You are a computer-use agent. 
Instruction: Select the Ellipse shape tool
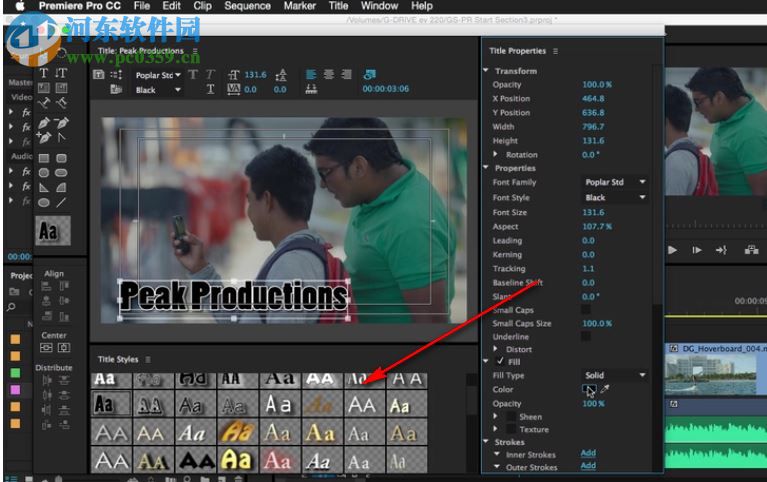[x=44, y=203]
